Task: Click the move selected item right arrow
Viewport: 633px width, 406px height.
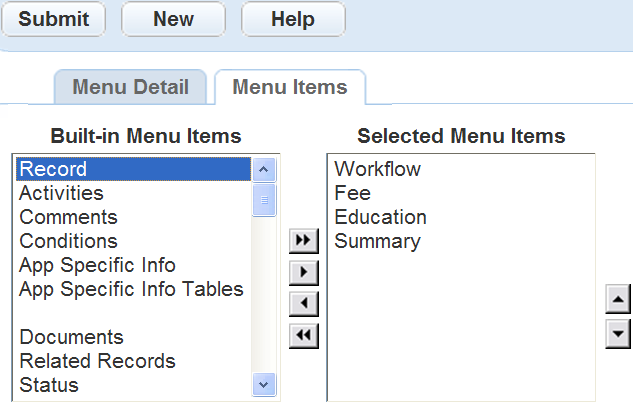Action: pyautogui.click(x=302, y=271)
